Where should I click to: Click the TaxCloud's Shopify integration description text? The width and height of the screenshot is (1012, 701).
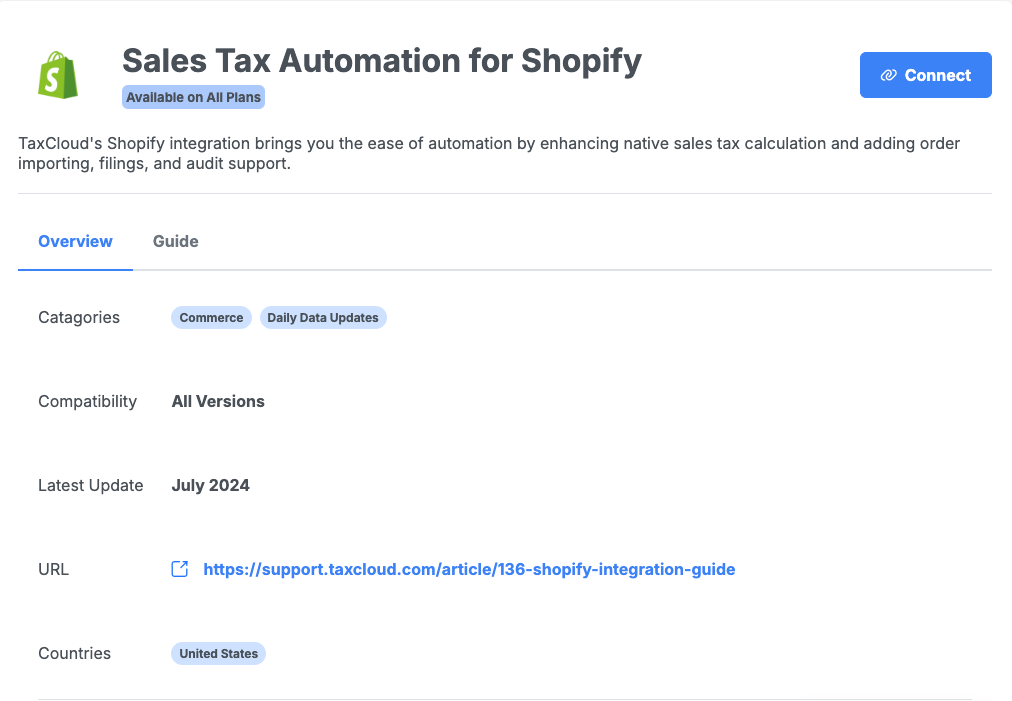click(x=489, y=153)
